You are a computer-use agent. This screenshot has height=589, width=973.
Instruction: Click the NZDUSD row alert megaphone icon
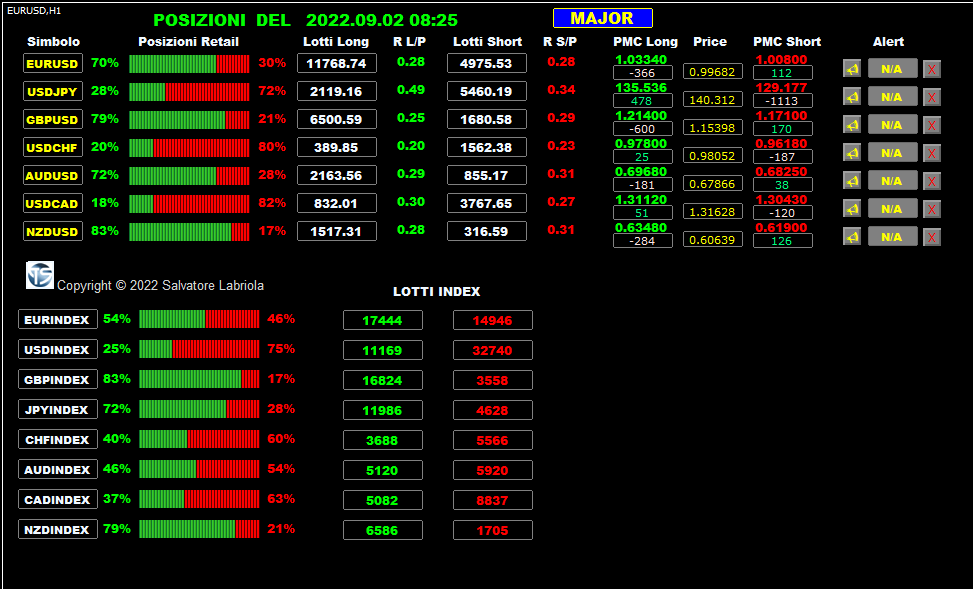point(852,236)
